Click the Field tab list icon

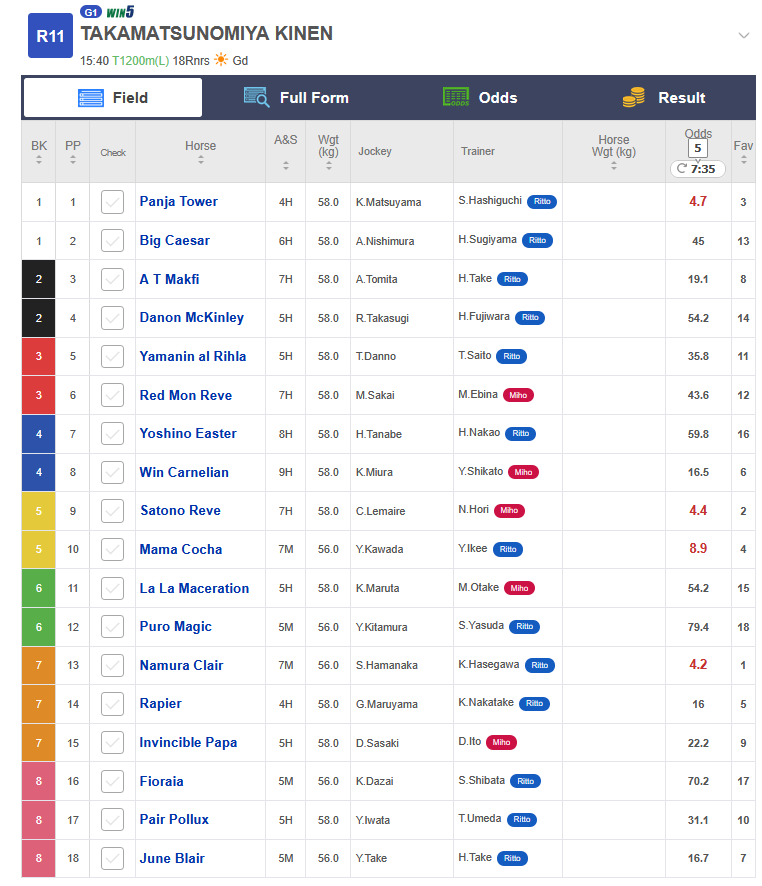pyautogui.click(x=90, y=98)
